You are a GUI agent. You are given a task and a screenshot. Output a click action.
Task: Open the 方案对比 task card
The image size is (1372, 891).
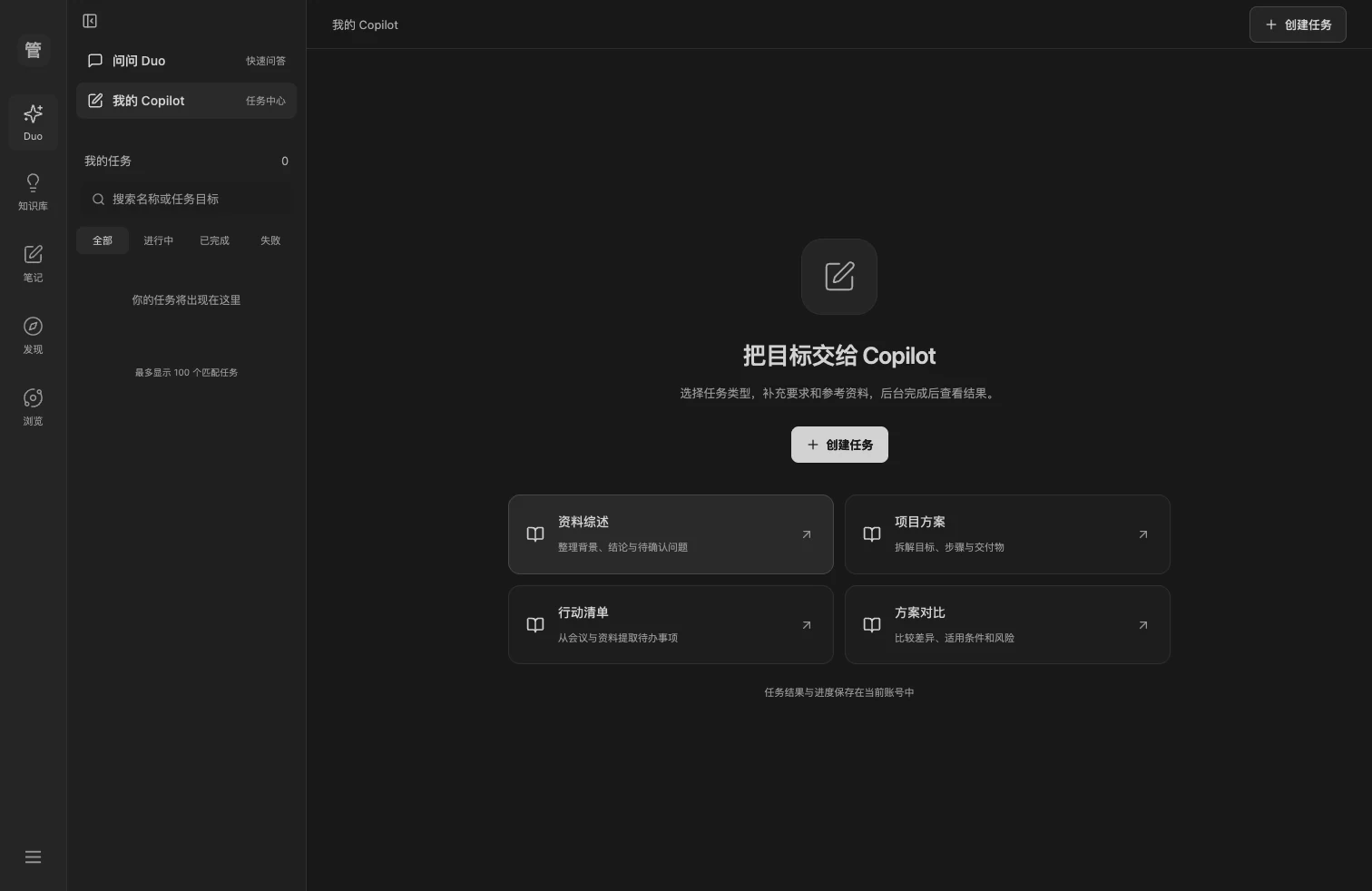1007,625
